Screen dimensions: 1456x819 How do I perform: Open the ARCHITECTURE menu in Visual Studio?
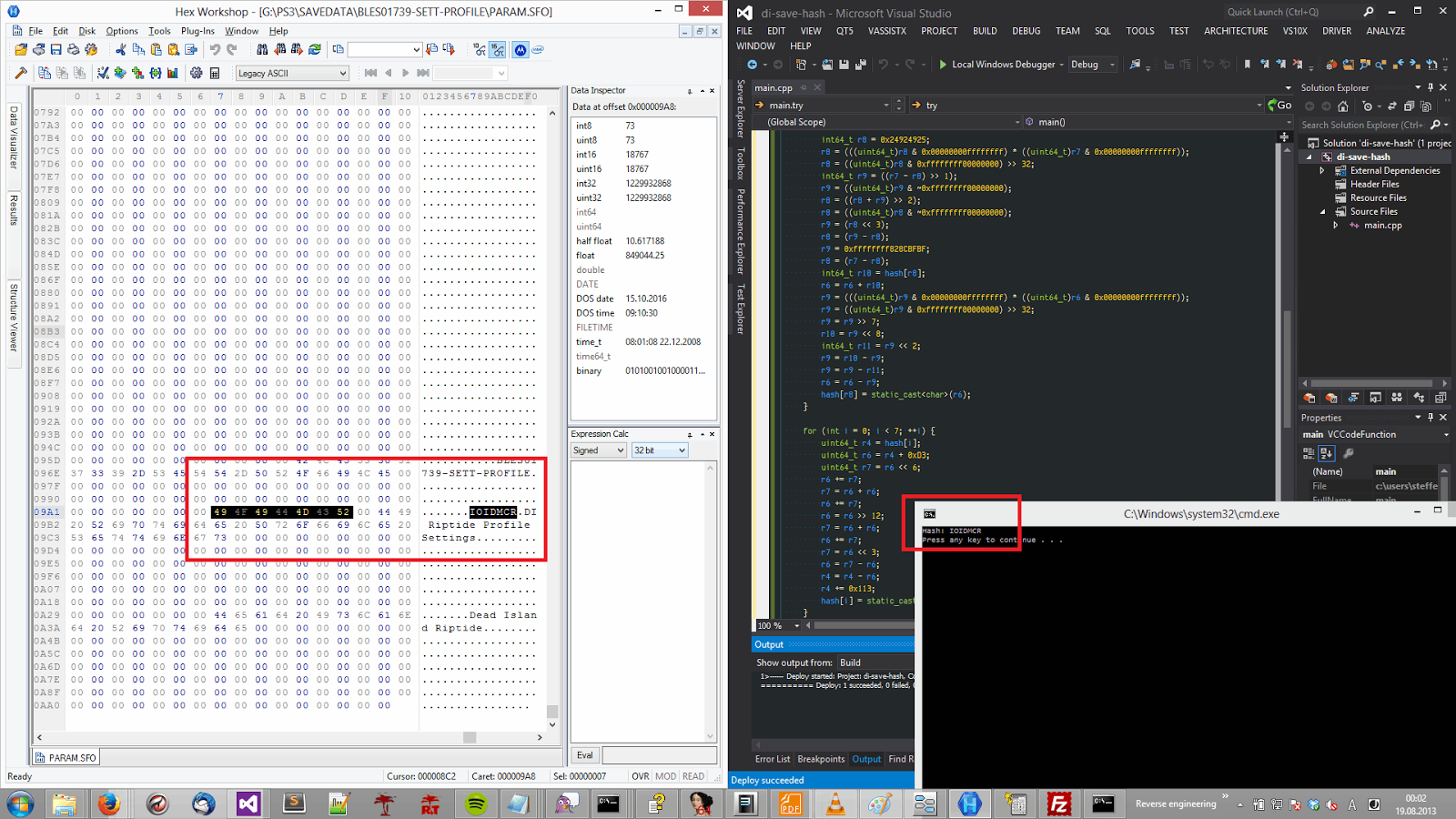[x=1235, y=31]
